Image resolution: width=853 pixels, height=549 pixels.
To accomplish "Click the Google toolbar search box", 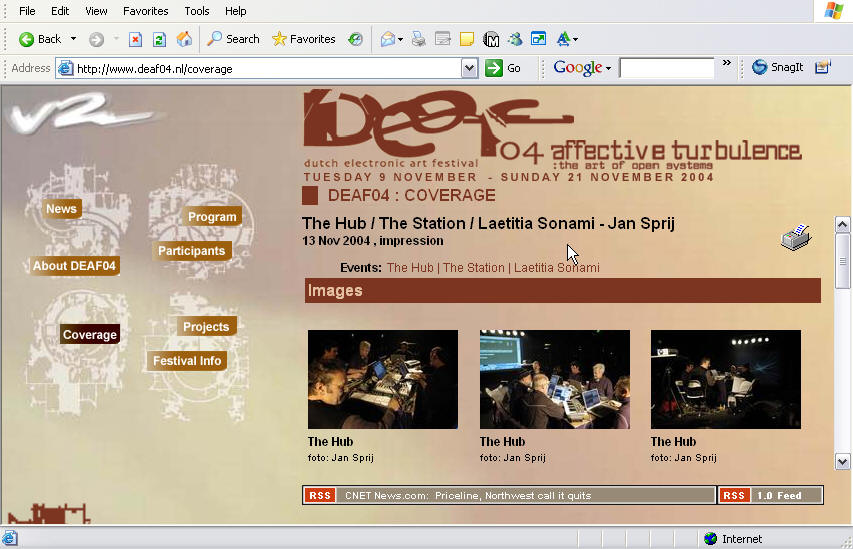I will pos(666,68).
